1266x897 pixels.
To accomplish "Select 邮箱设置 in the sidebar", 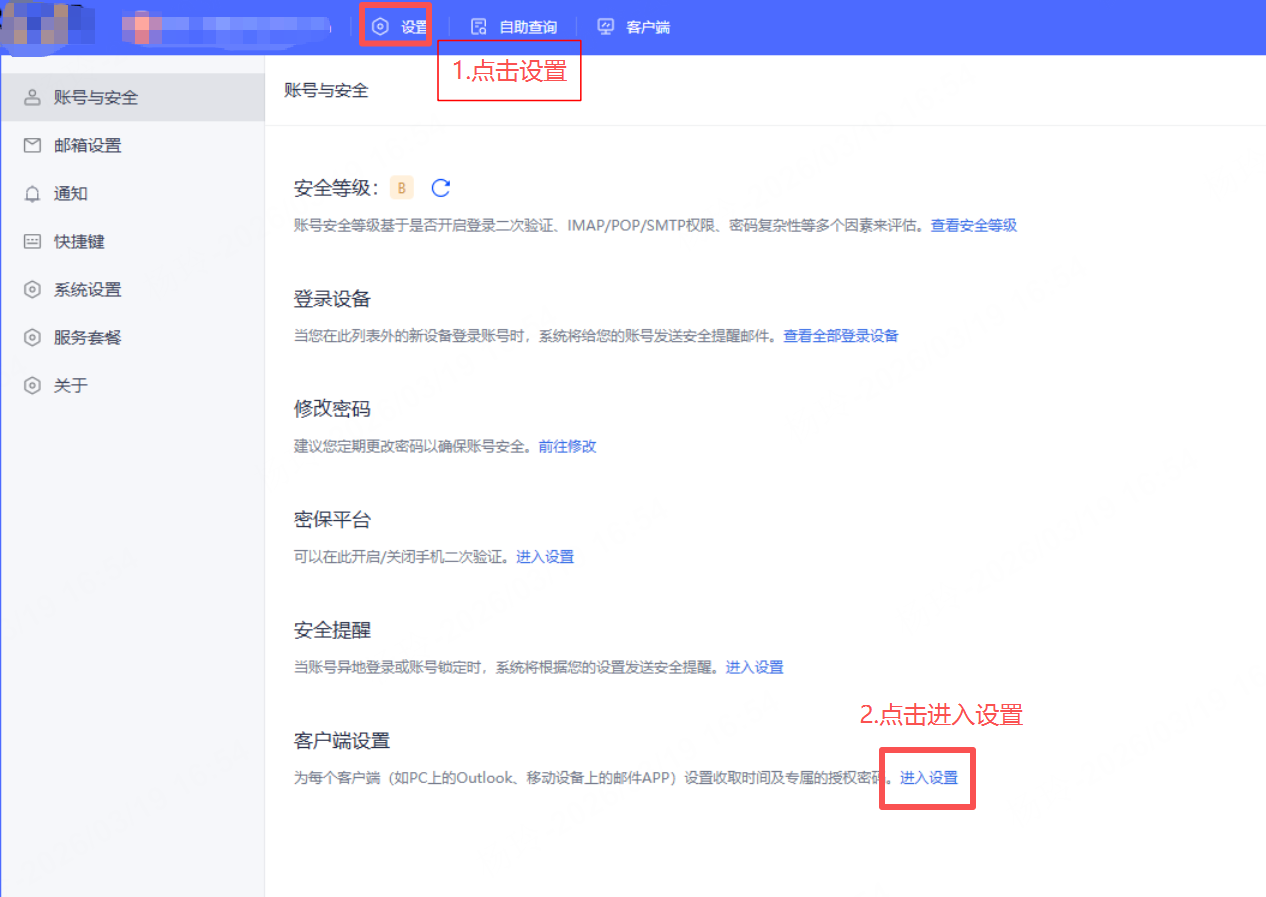I will 132,145.
